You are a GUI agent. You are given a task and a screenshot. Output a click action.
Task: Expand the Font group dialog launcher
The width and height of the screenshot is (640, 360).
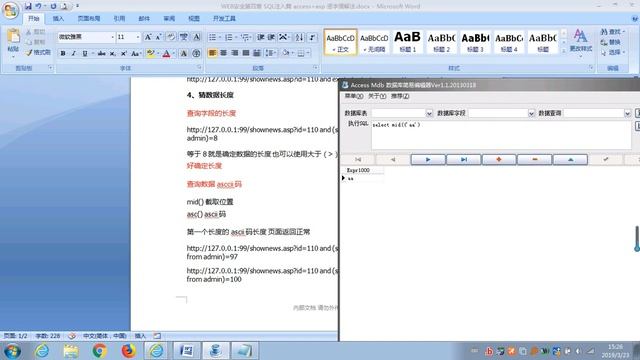click(x=199, y=67)
